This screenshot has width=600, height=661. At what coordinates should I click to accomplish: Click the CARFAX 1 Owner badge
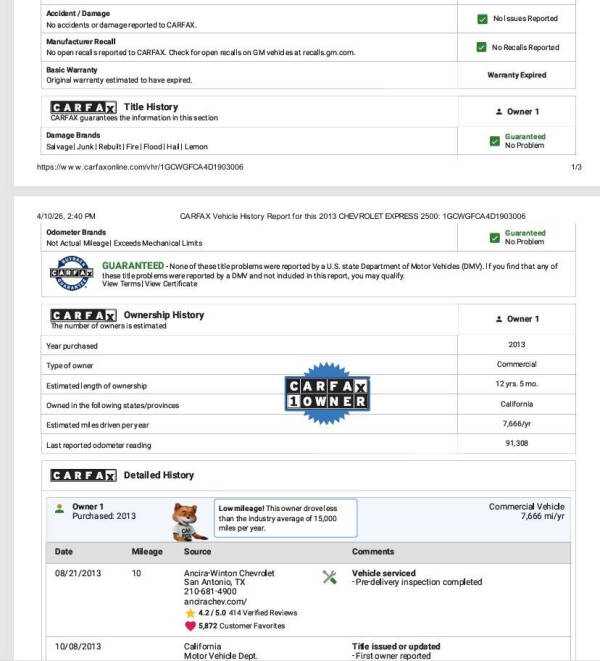tap(328, 393)
